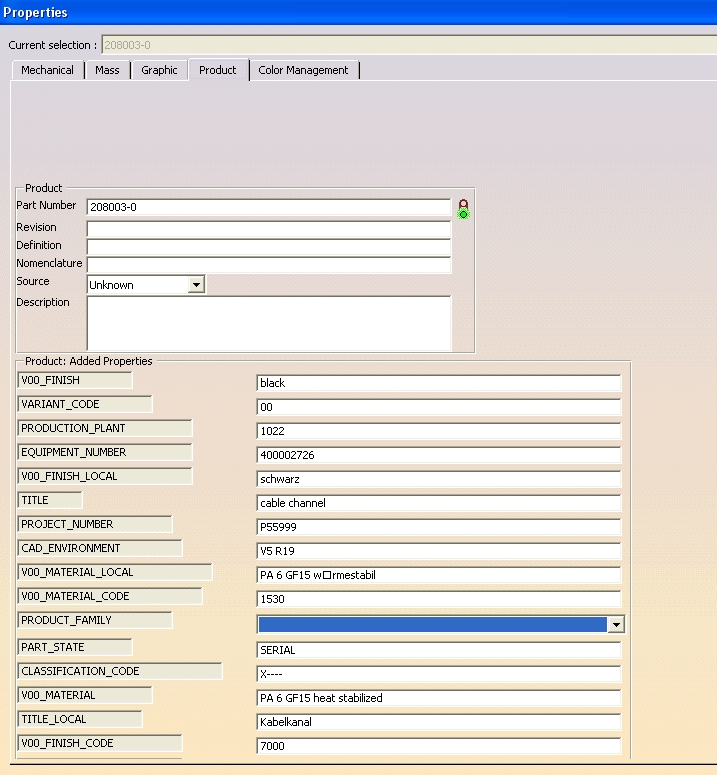Click the PRODUCT_FAMILY property label
The width and height of the screenshot is (717, 775).
point(95,620)
